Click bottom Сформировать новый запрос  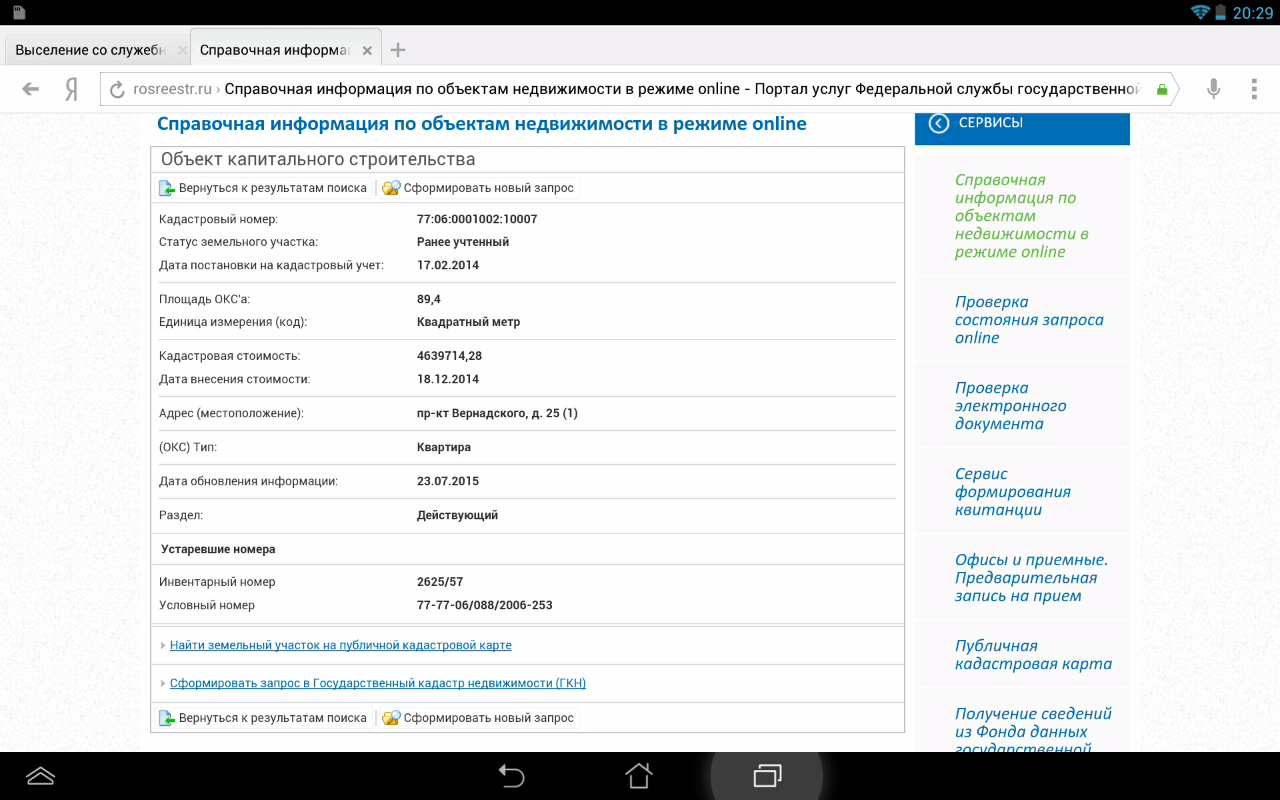click(488, 718)
